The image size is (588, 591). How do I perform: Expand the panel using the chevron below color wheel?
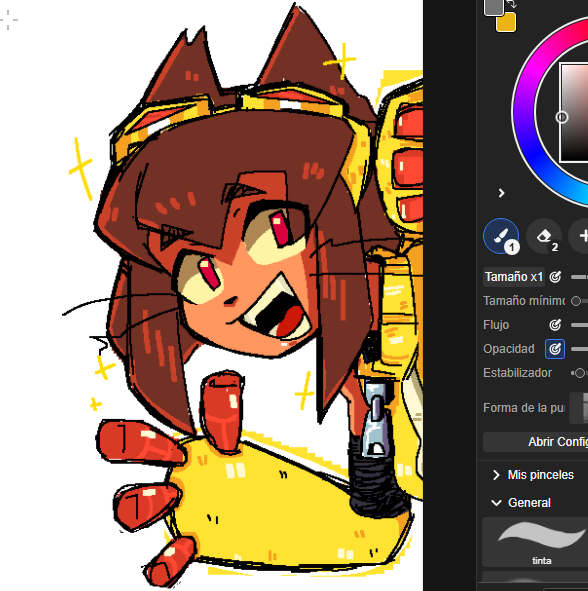coord(501,193)
